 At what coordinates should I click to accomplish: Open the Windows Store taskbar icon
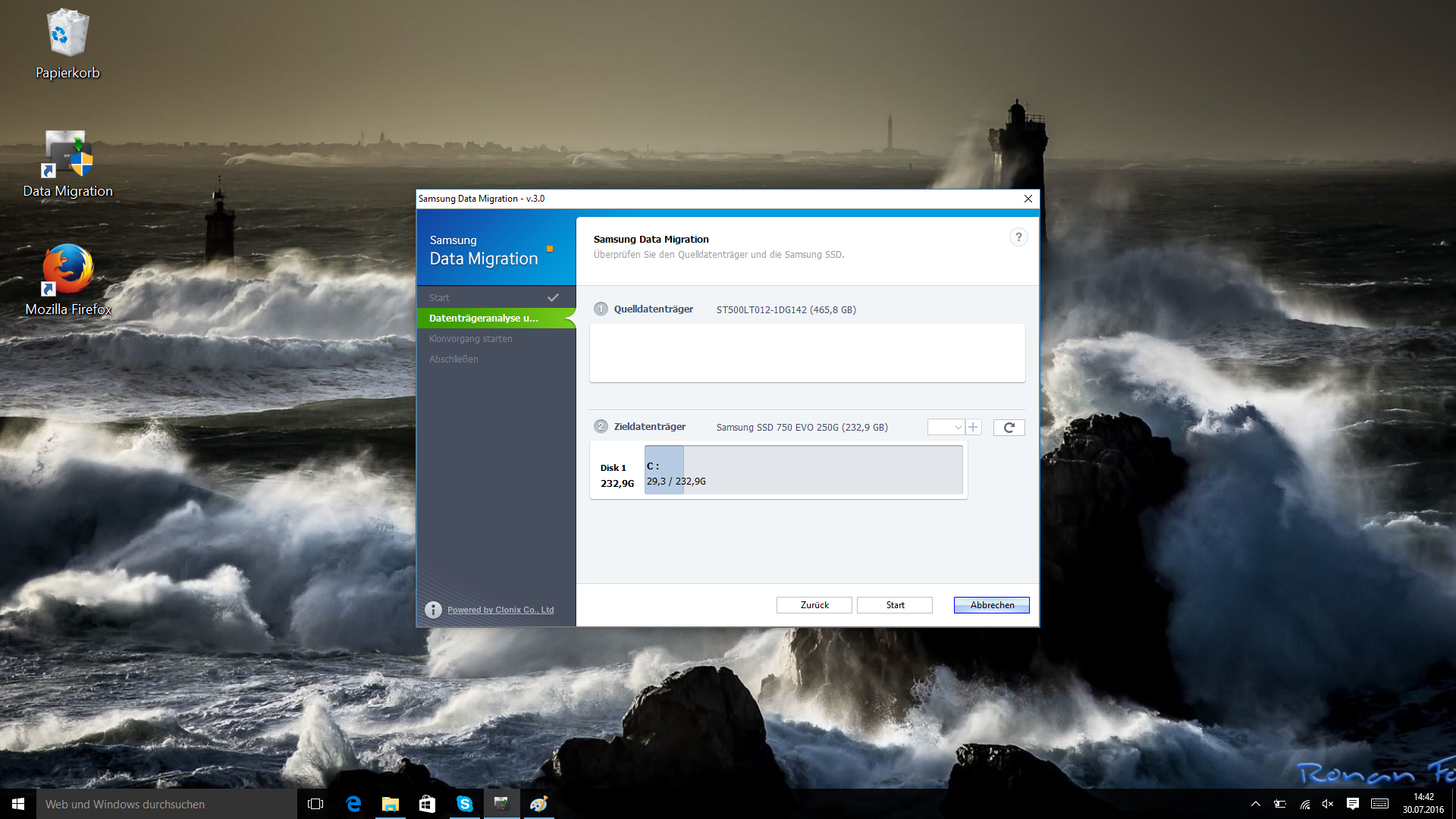427,804
